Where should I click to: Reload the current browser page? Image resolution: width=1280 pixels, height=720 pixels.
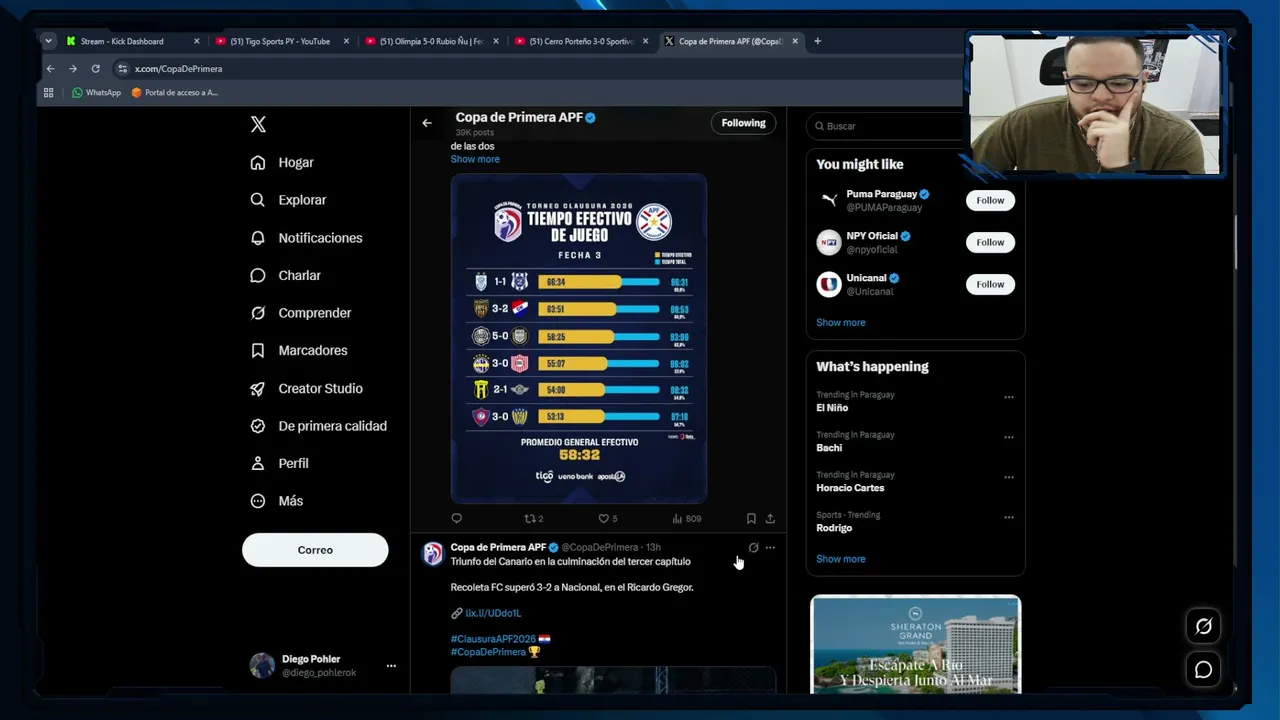[x=96, y=69]
